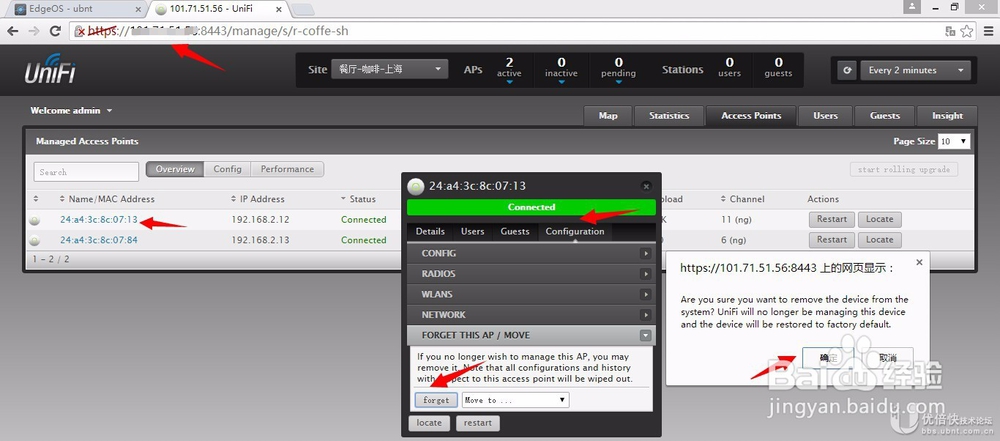The width and height of the screenshot is (1000, 441).
Task: Open AP link 24:a4:3c:8c:07:84
Action: click(x=99, y=240)
